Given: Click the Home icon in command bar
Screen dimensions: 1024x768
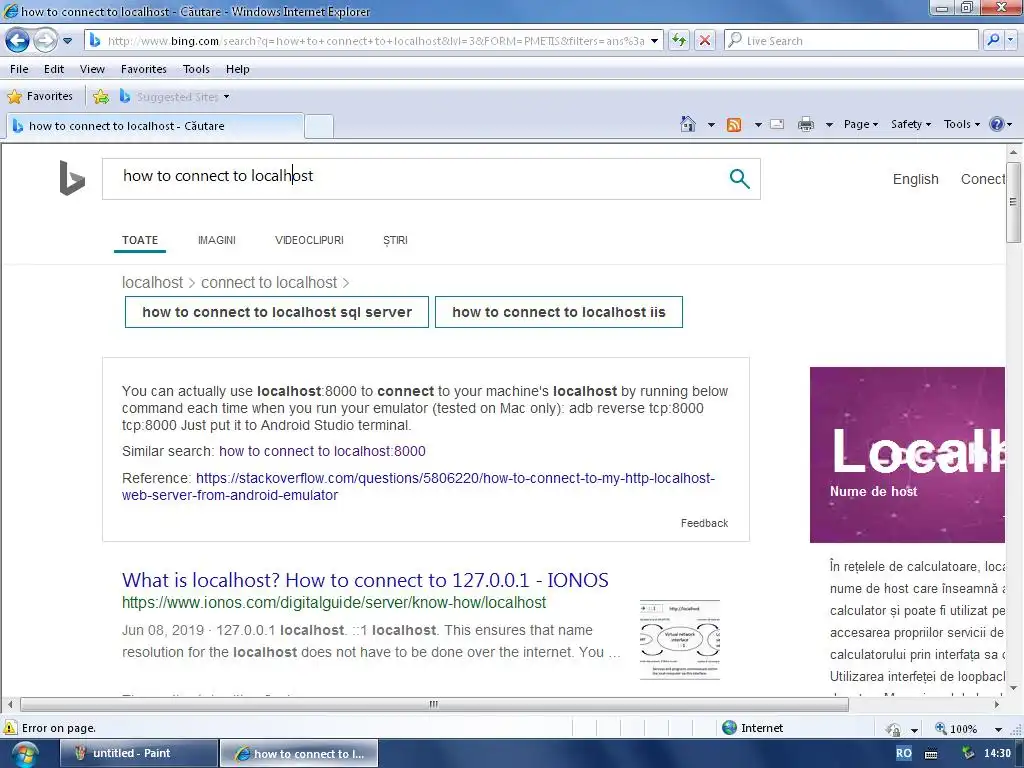Looking at the screenshot, I should (688, 123).
